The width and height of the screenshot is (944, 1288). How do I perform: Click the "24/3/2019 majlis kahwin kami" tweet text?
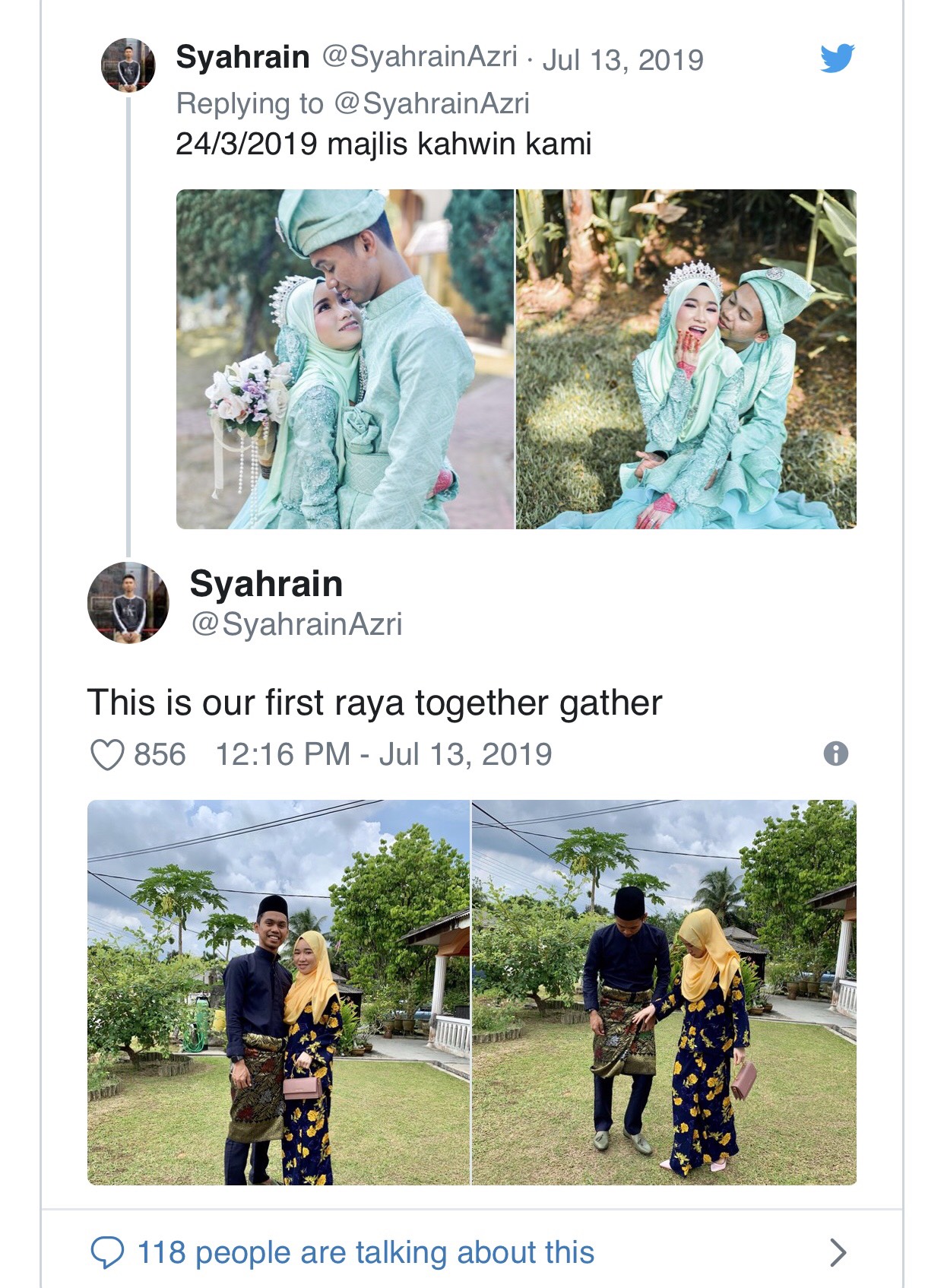click(x=383, y=144)
